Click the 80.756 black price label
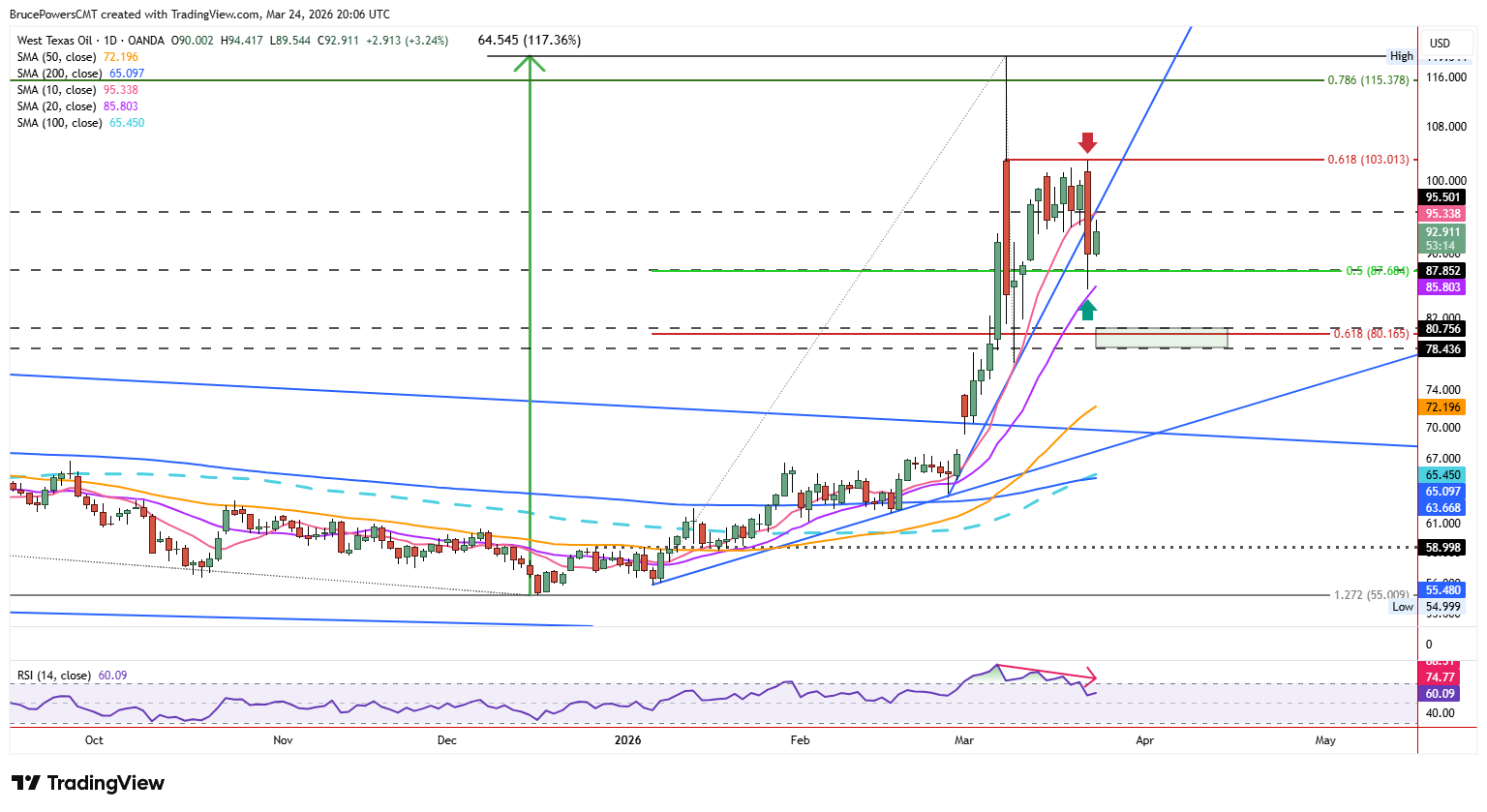 pyautogui.click(x=1442, y=329)
